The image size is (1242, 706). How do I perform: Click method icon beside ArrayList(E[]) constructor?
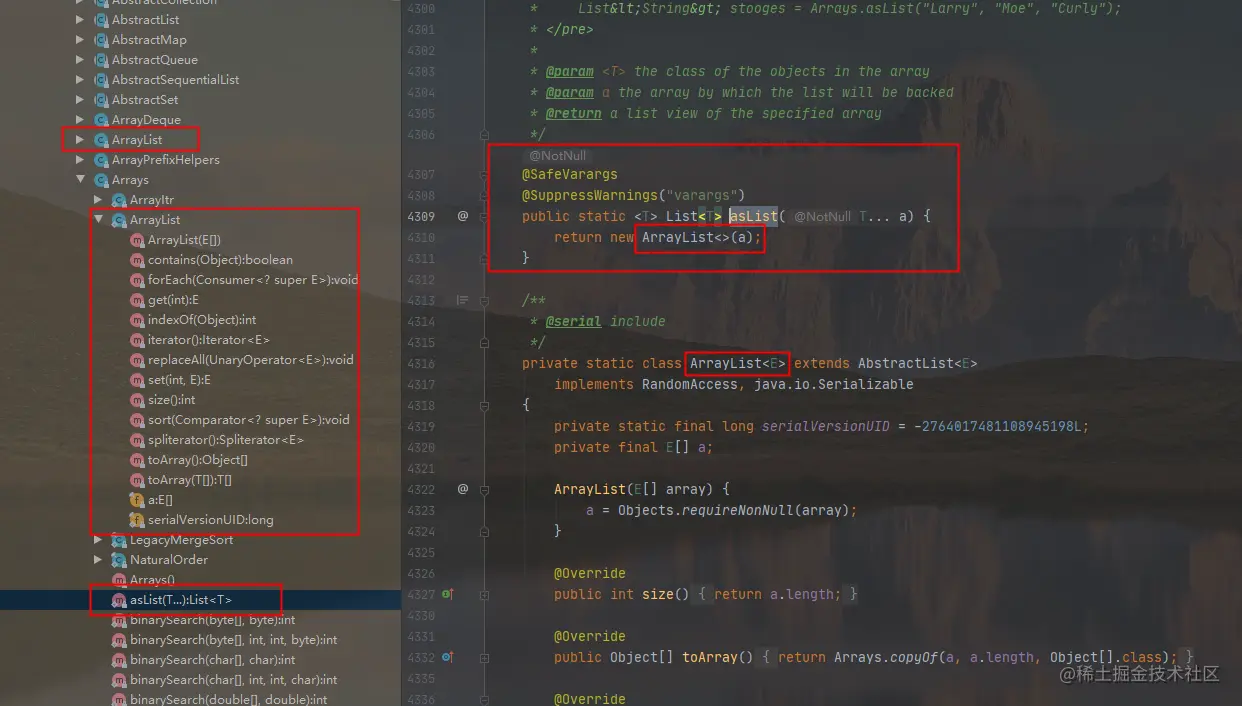137,240
